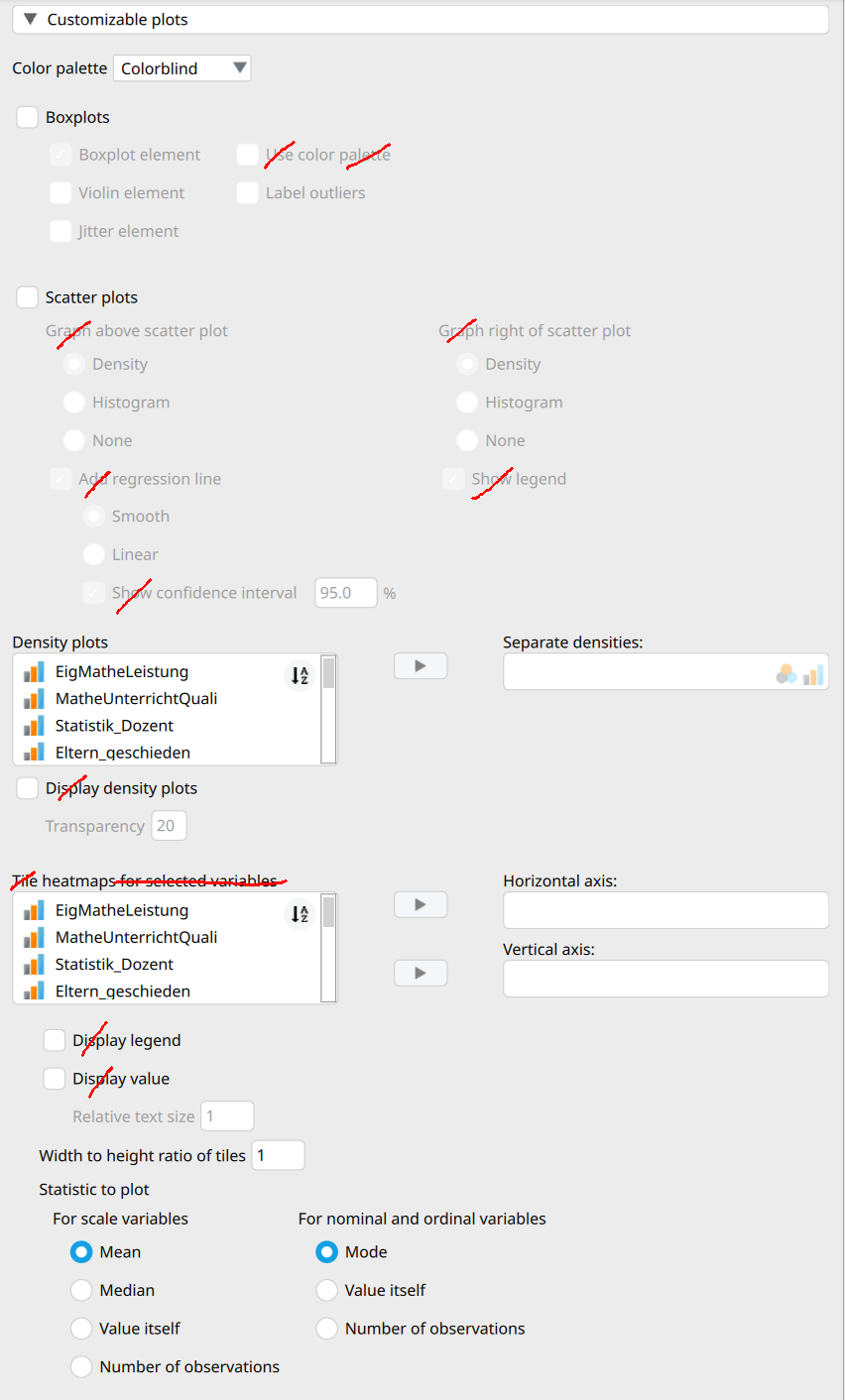Click the sort icon in the heatmap variables list

pyautogui.click(x=299, y=914)
